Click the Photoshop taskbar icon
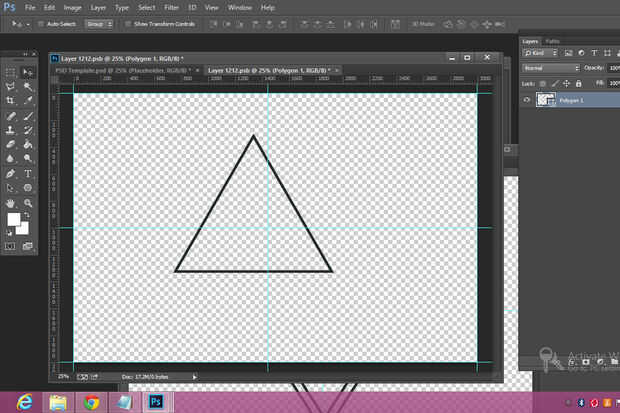 [x=156, y=402]
